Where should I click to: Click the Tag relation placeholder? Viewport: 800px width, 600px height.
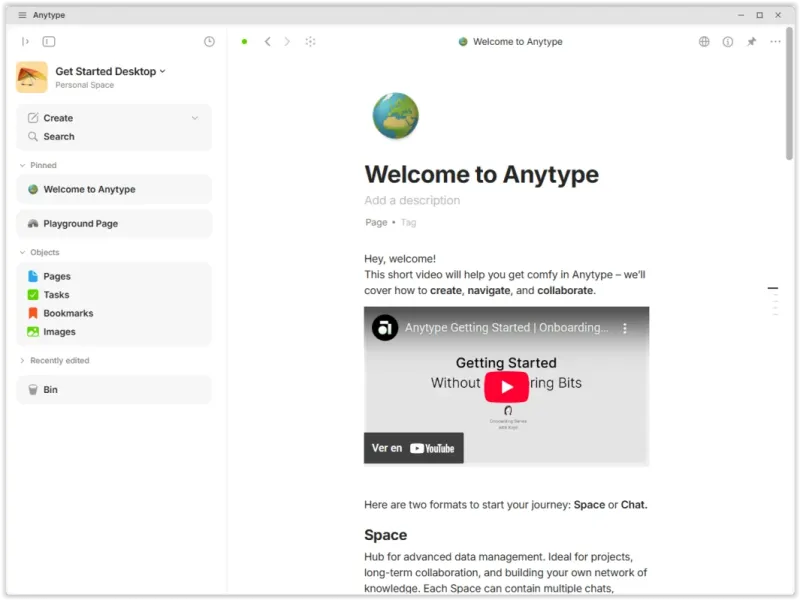coord(408,222)
